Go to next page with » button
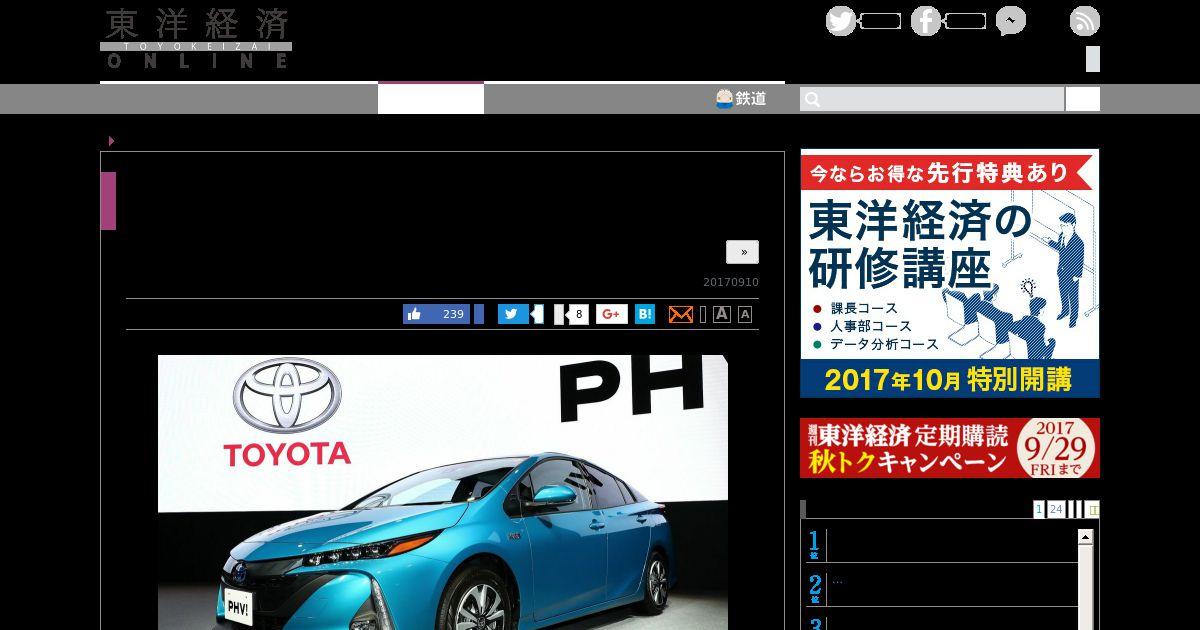Viewport: 1200px width, 630px height. coord(742,252)
